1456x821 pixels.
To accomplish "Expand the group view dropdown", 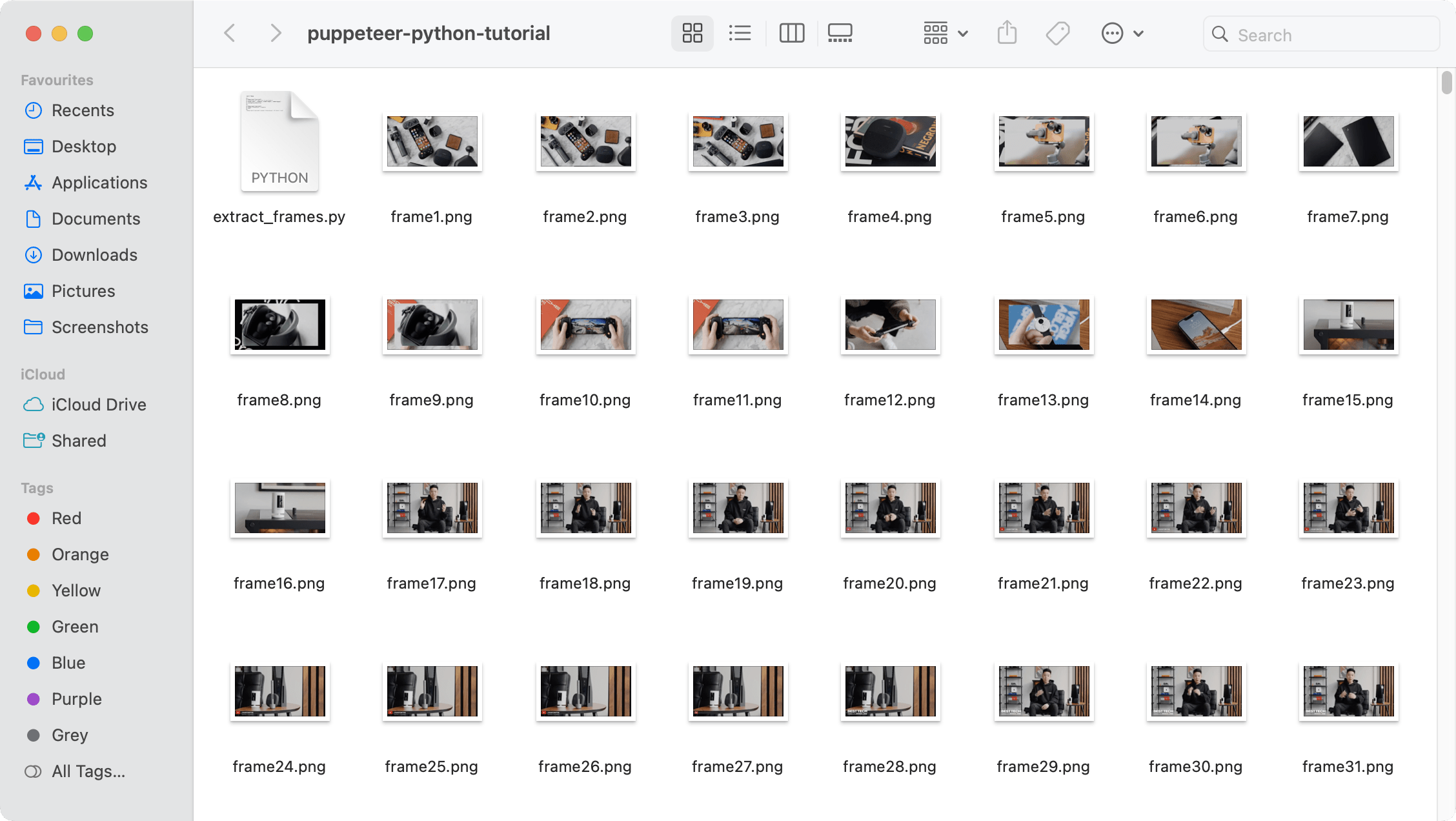I will tap(943, 33).
